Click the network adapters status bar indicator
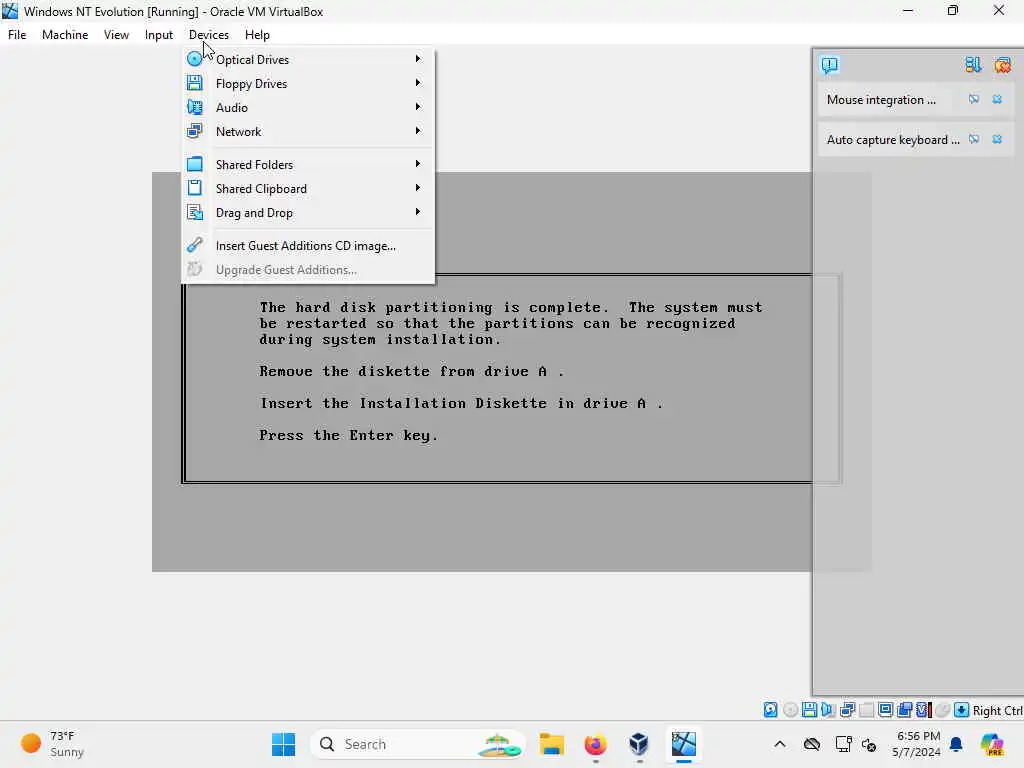The height and width of the screenshot is (768, 1024). coord(847,710)
